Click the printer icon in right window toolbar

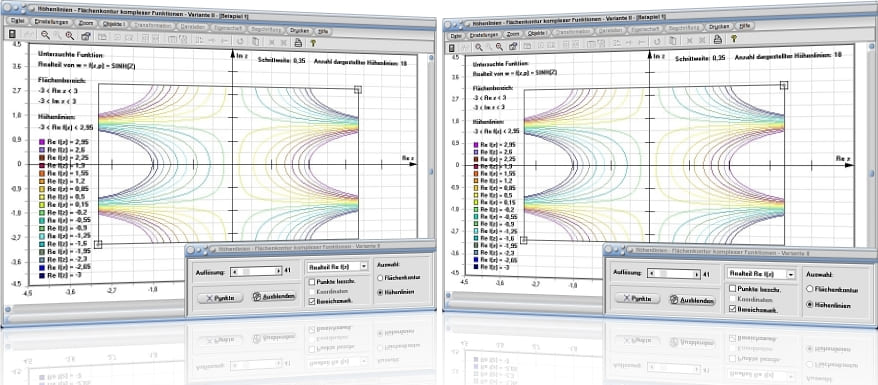[717, 39]
